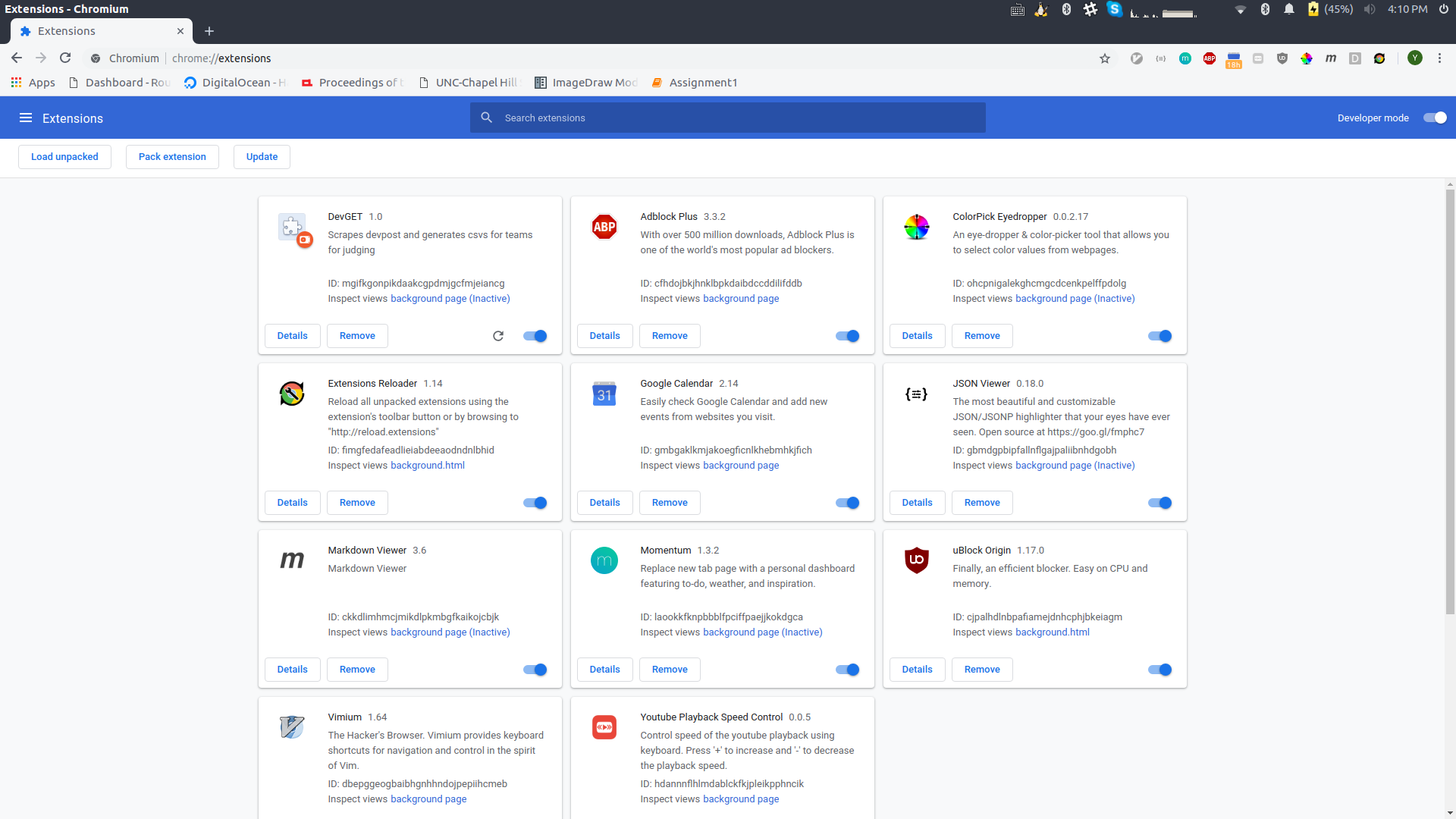Click the ColorPick Eyedropper color wheel icon
Screen dimensions: 1456x819
[917, 227]
